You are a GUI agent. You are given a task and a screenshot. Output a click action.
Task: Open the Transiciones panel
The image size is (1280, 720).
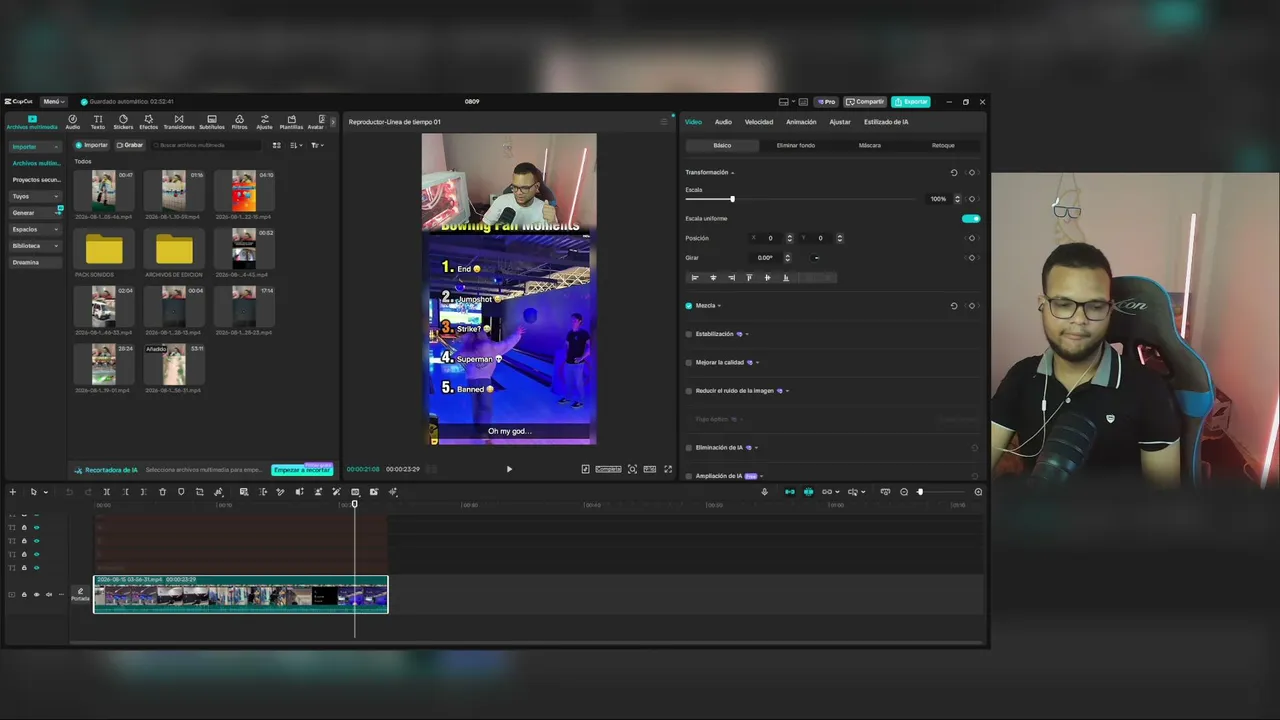point(179,122)
